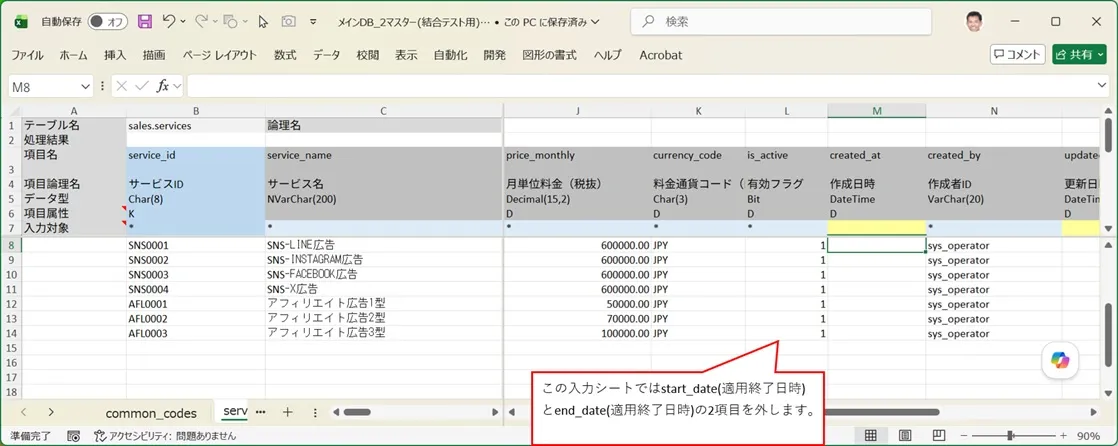The image size is (1118, 446).
Task: Switch to Normal view icon
Action: click(x=871, y=435)
